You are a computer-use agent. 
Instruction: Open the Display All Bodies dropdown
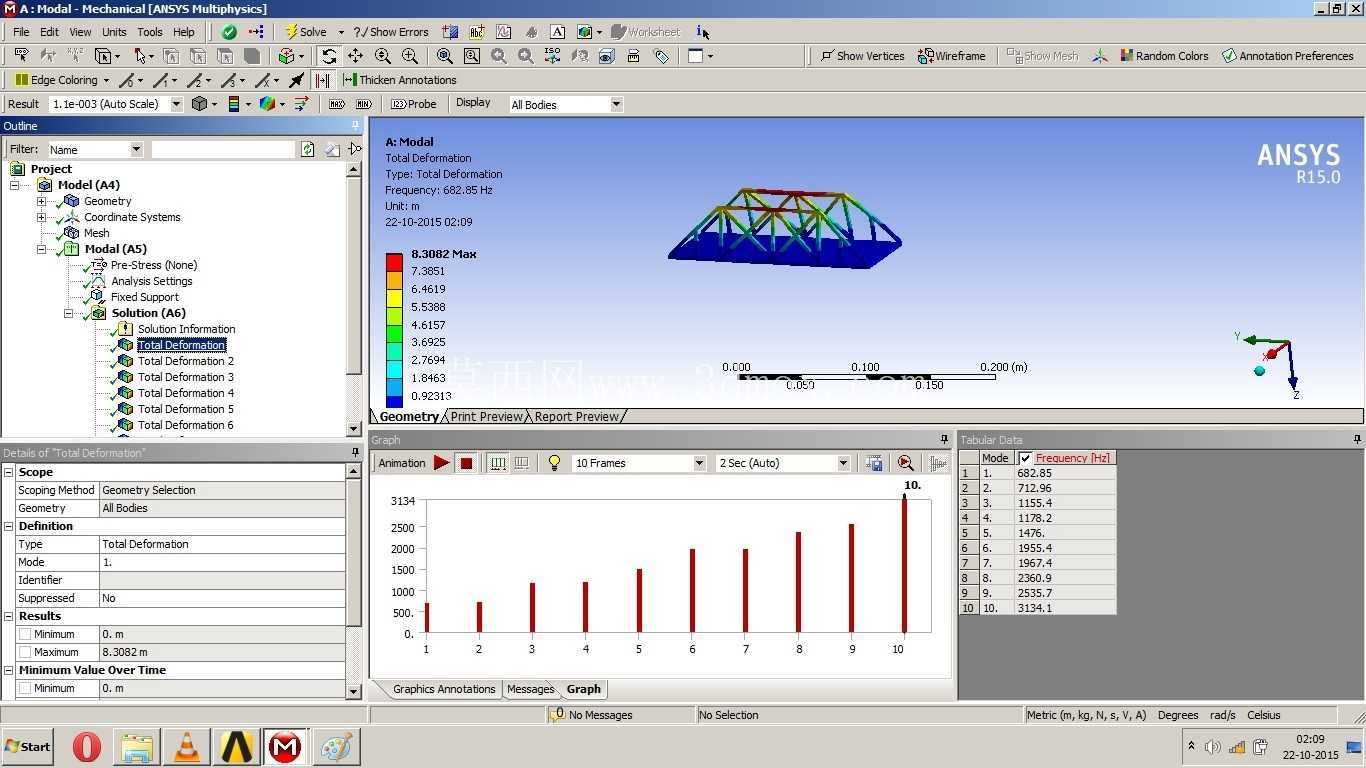(x=616, y=104)
